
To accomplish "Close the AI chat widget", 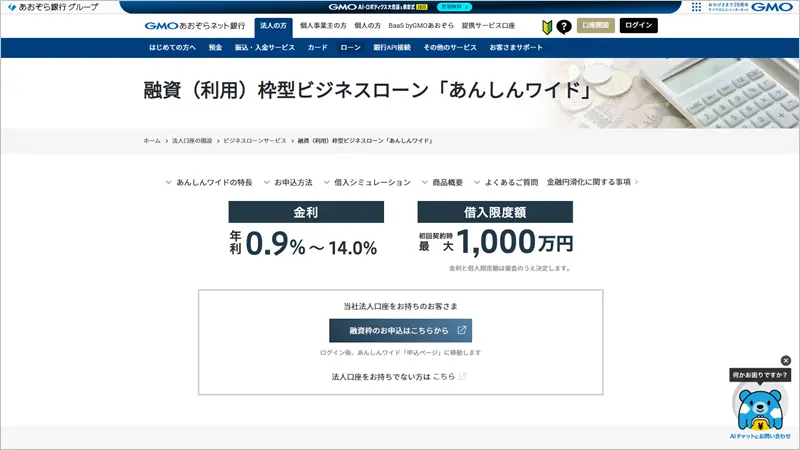I will click(x=786, y=360).
